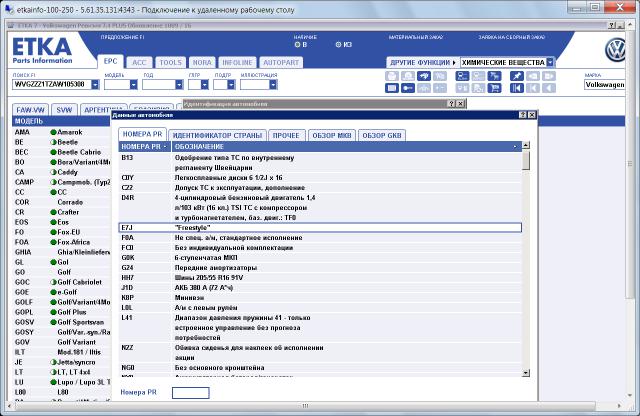Switch to the EPC tab
Viewport: 640px width, 416px height.
[x=110, y=62]
